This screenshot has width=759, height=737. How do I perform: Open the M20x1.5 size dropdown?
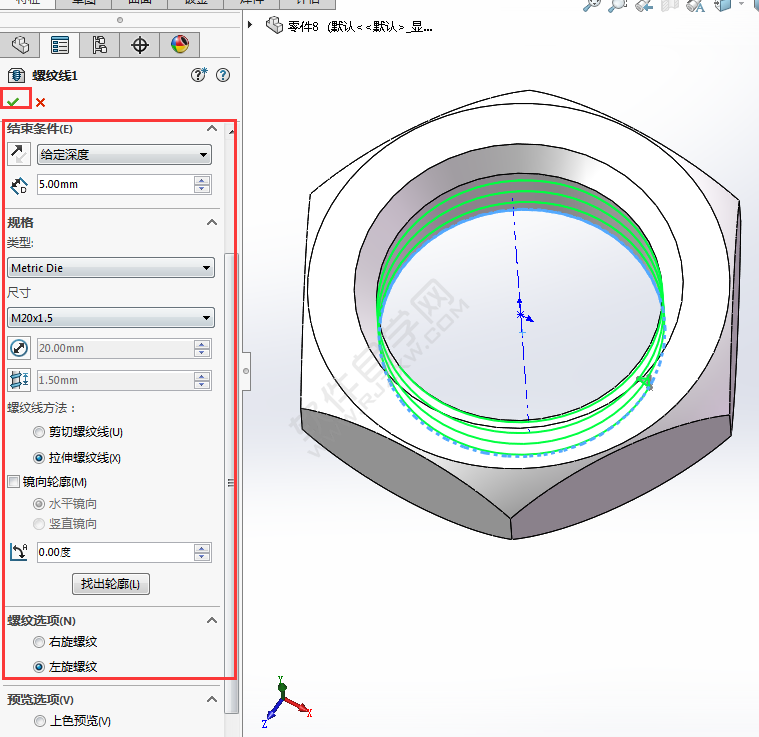(x=111, y=318)
